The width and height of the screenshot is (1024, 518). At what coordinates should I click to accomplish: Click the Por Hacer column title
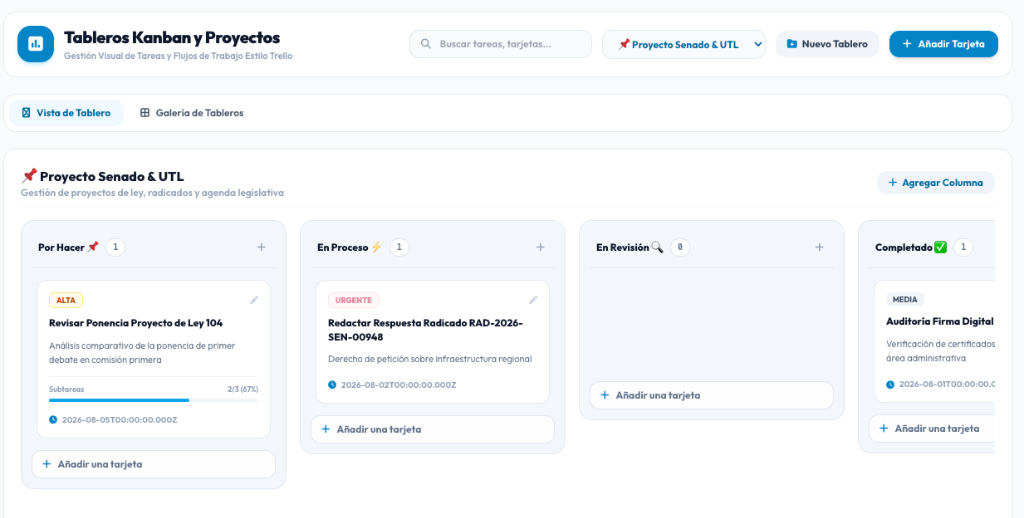point(68,247)
